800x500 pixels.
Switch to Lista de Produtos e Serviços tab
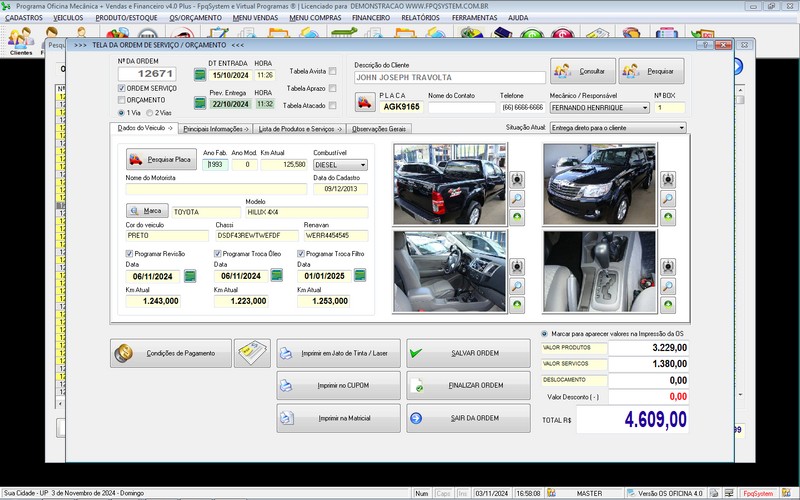click(299, 129)
